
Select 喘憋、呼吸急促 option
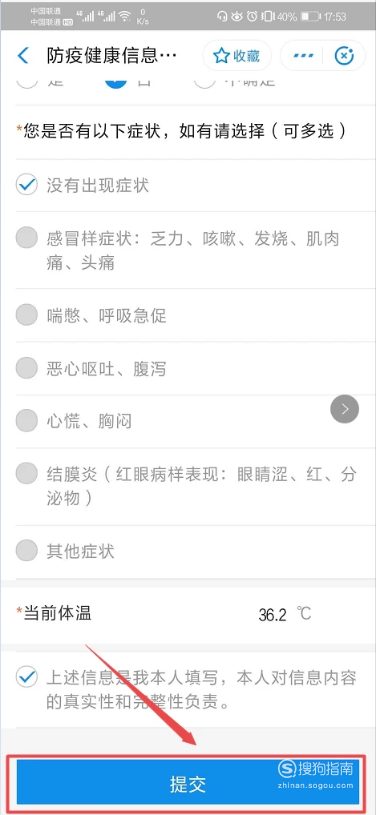click(27, 315)
